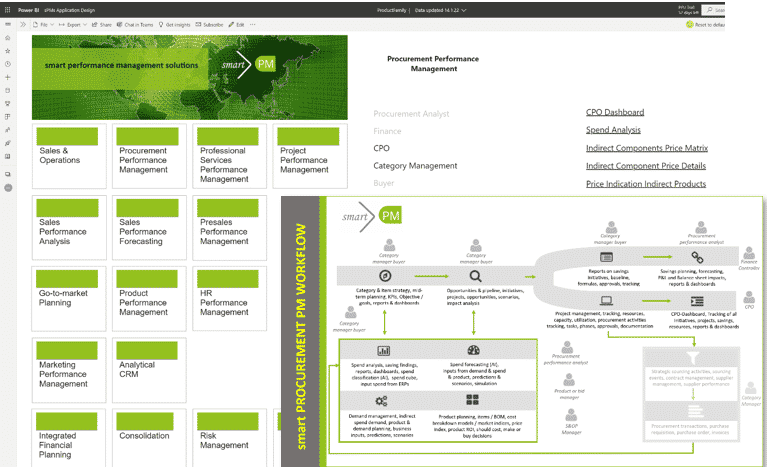
Task: Open the app launcher waffle icon
Action: [x=7, y=9]
